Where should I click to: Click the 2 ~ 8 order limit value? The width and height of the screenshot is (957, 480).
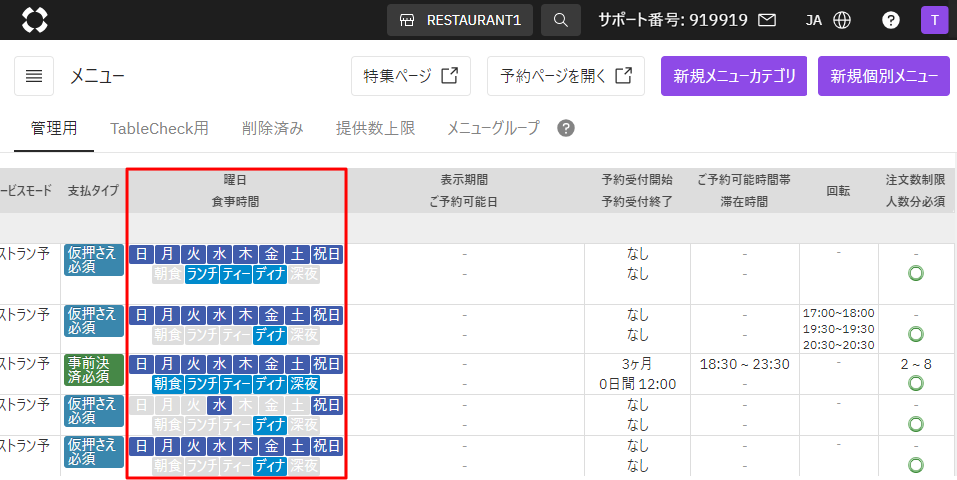click(x=915, y=364)
